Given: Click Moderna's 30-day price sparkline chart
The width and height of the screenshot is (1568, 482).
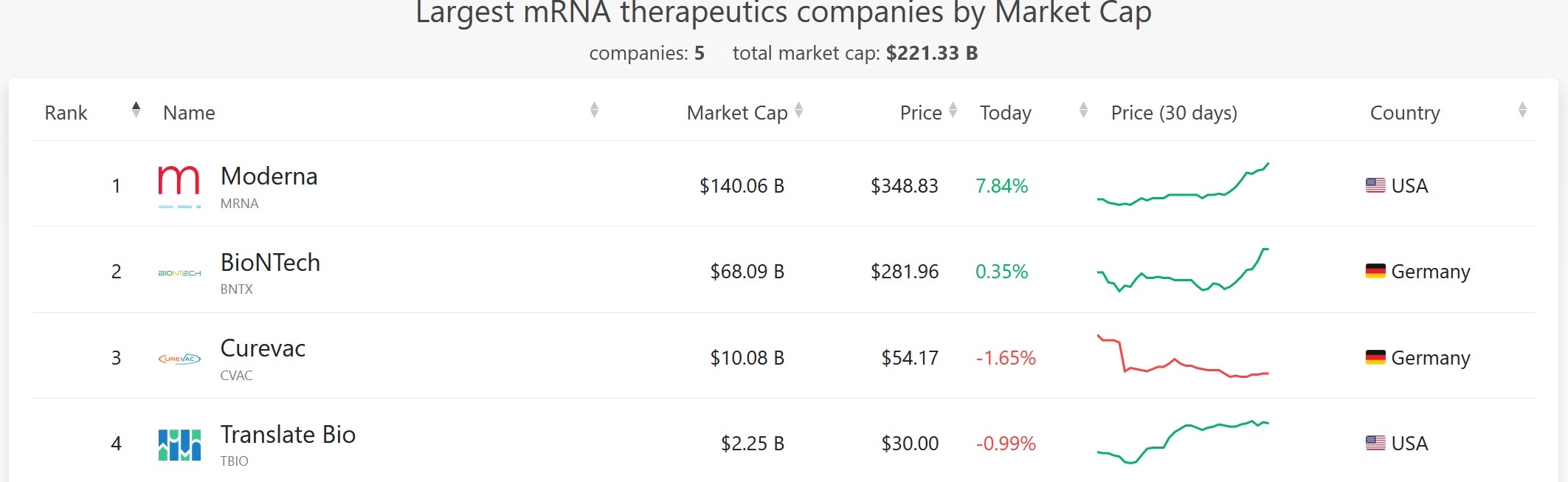Looking at the screenshot, I should tap(1183, 185).
